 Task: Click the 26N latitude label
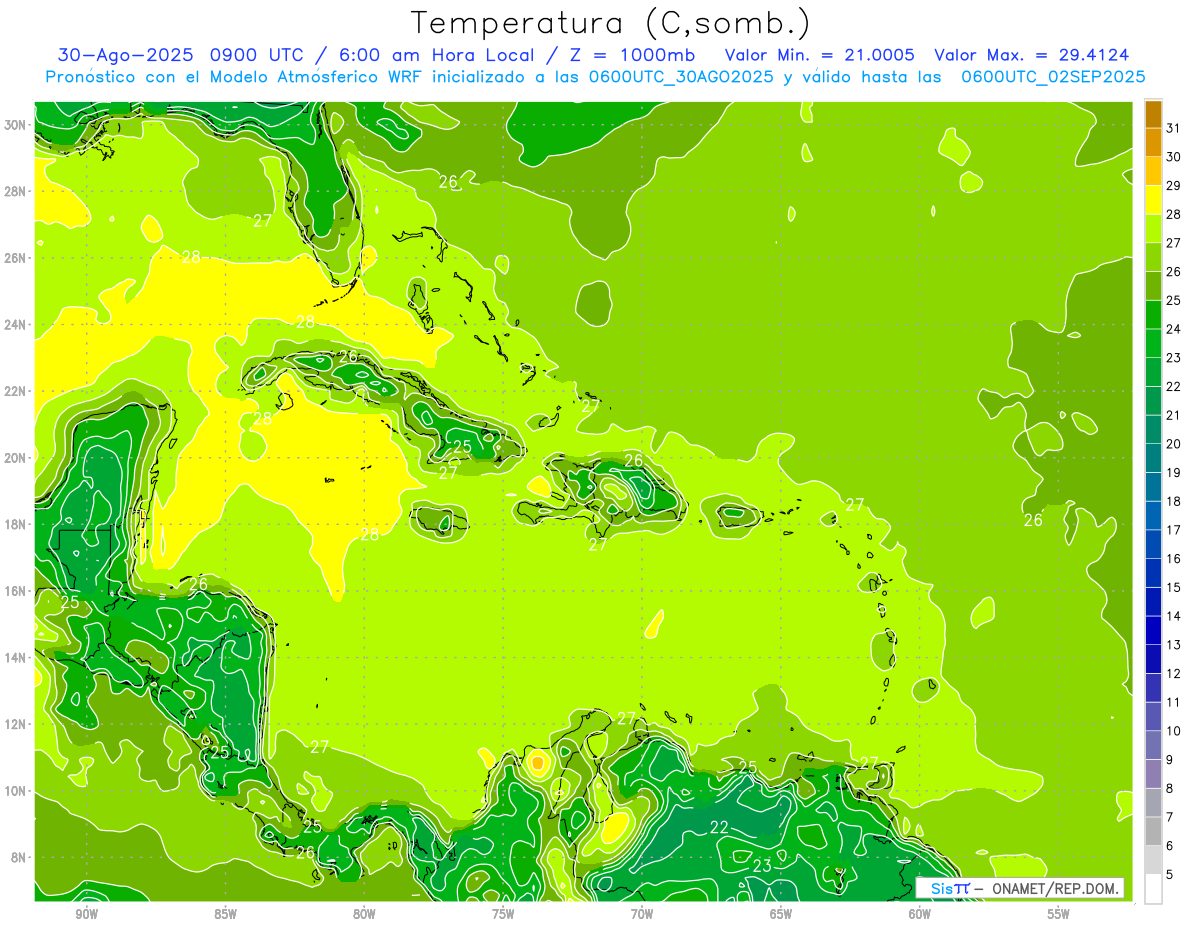[x=14, y=258]
